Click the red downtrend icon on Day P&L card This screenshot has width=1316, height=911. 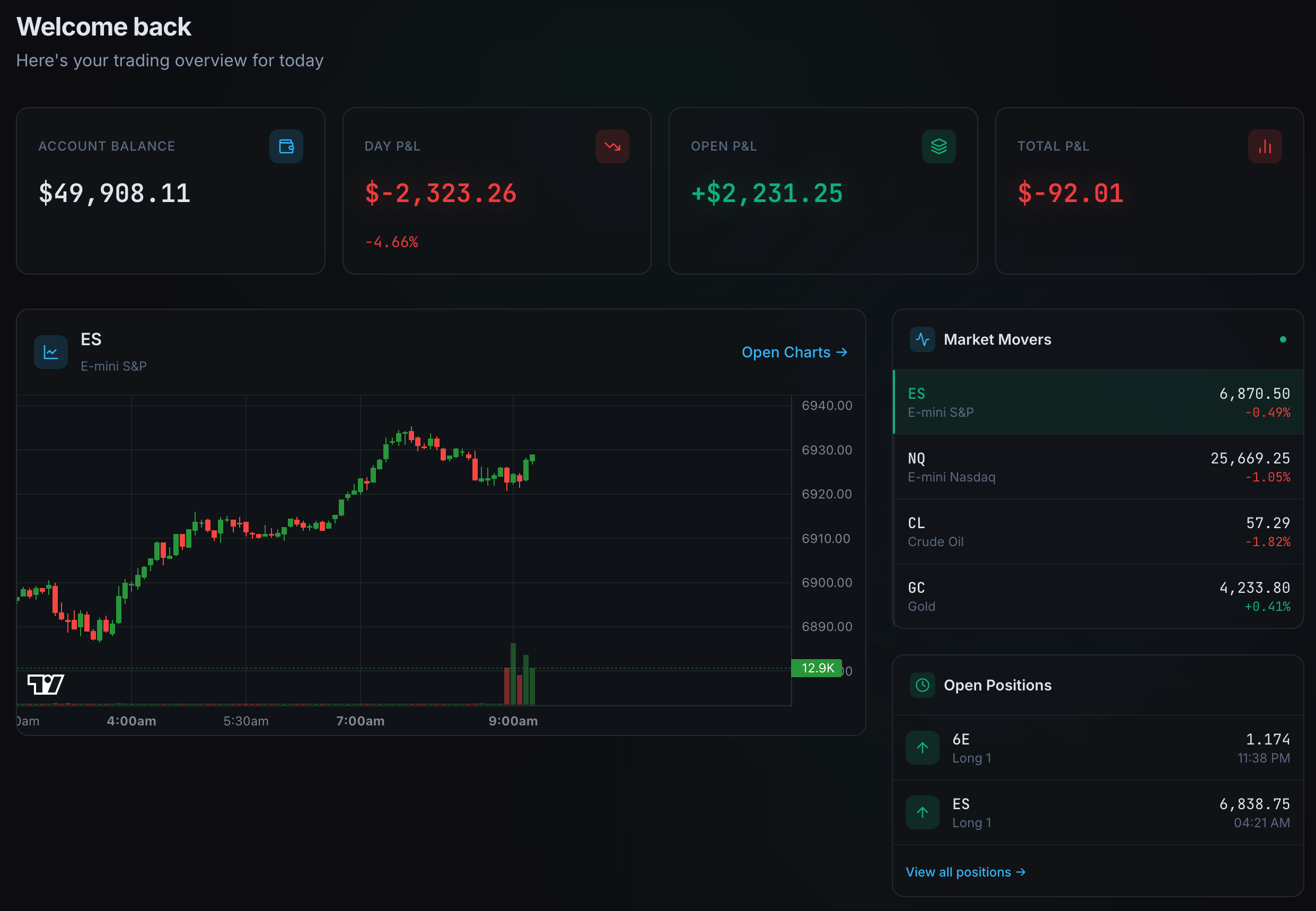[x=612, y=146]
